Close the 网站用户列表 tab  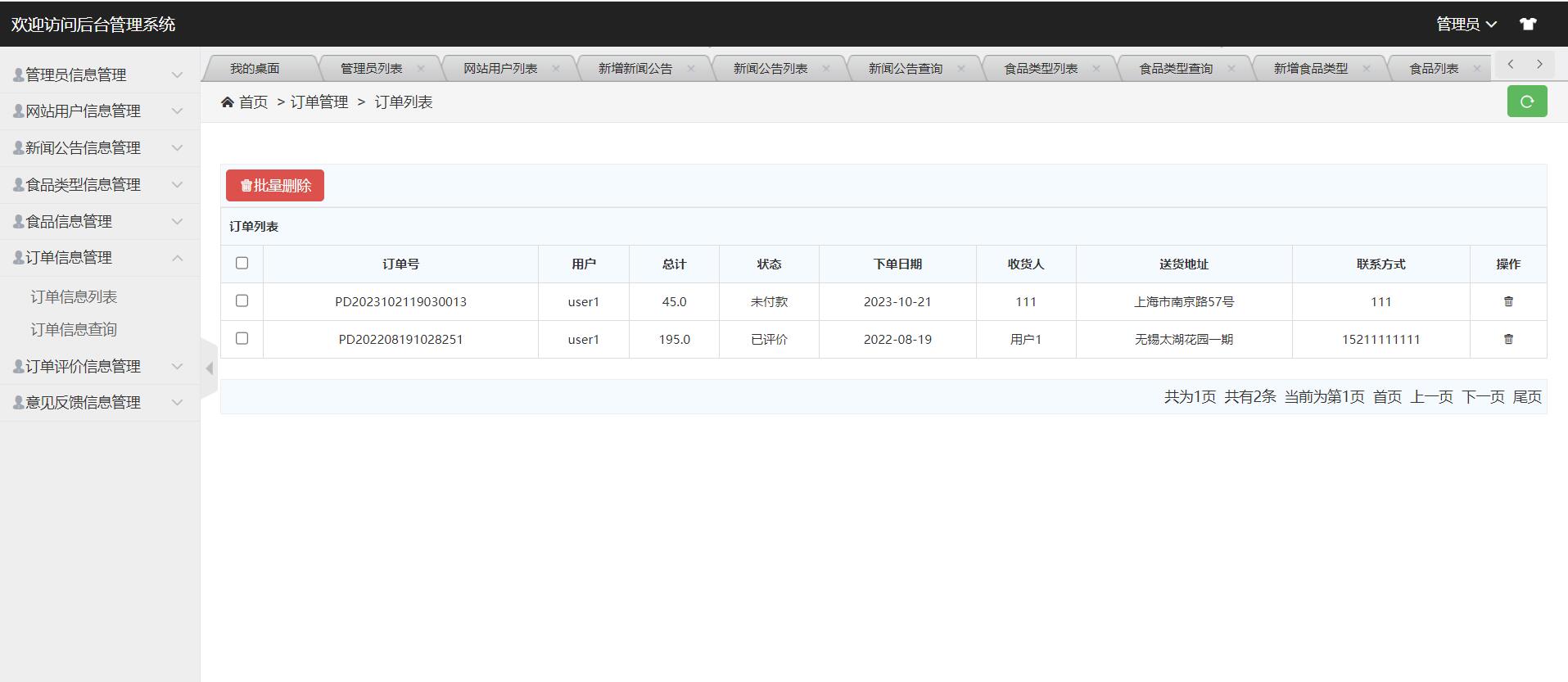(x=556, y=69)
